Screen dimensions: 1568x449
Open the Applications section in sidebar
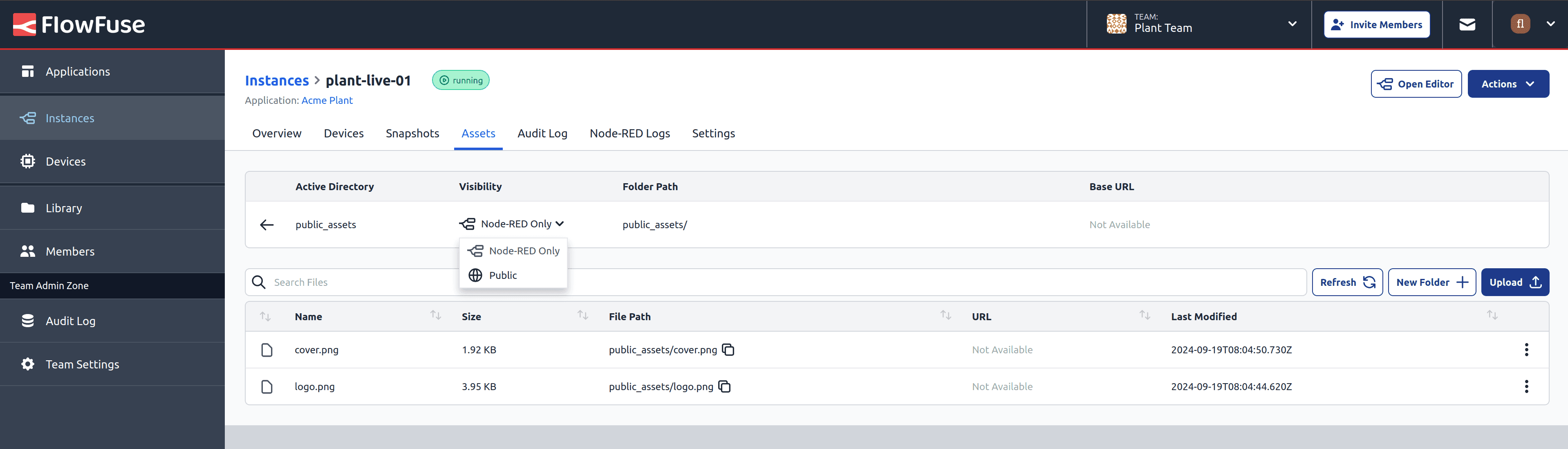click(x=77, y=71)
